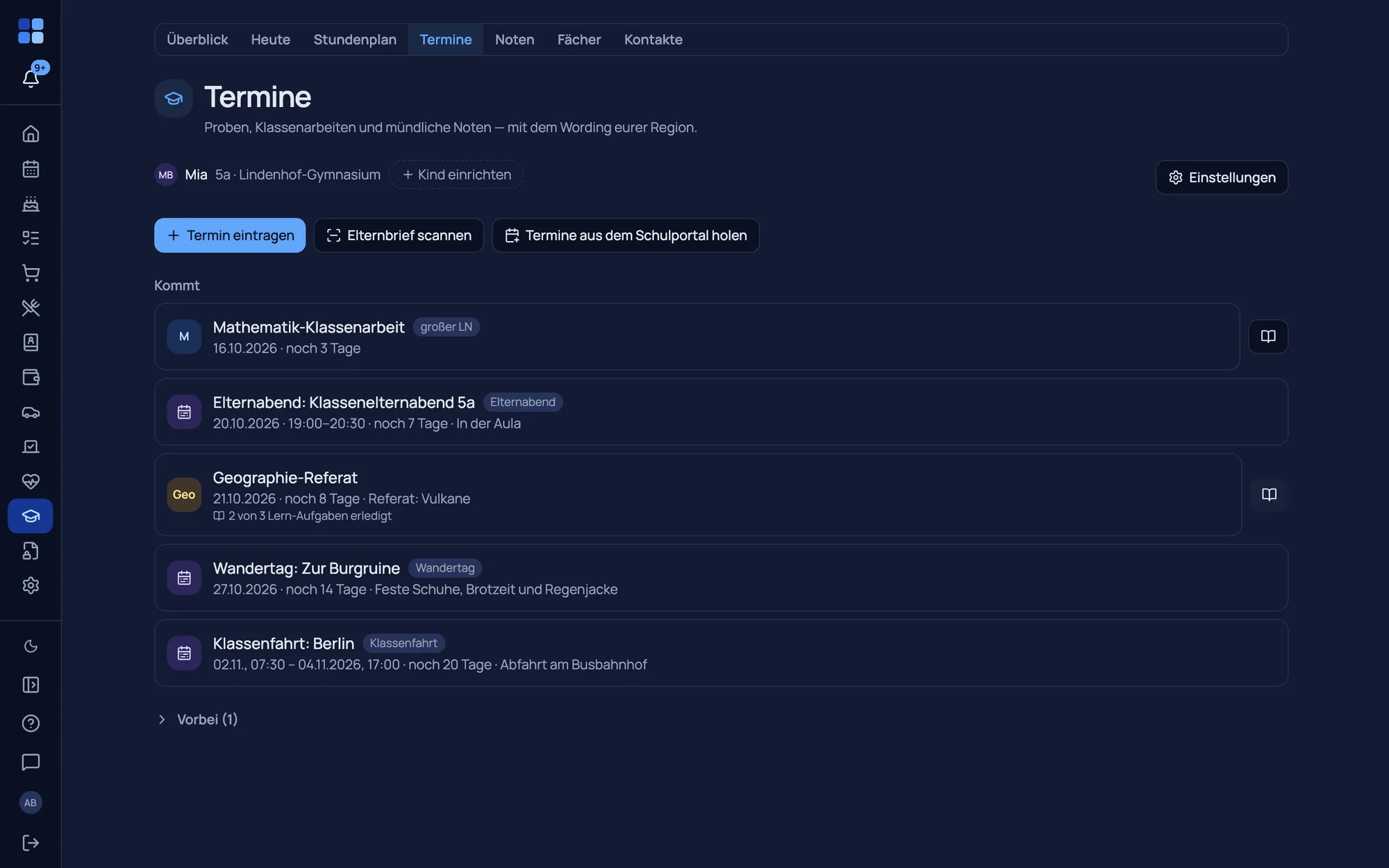
Task: Click the AB user avatar
Action: pos(31,803)
